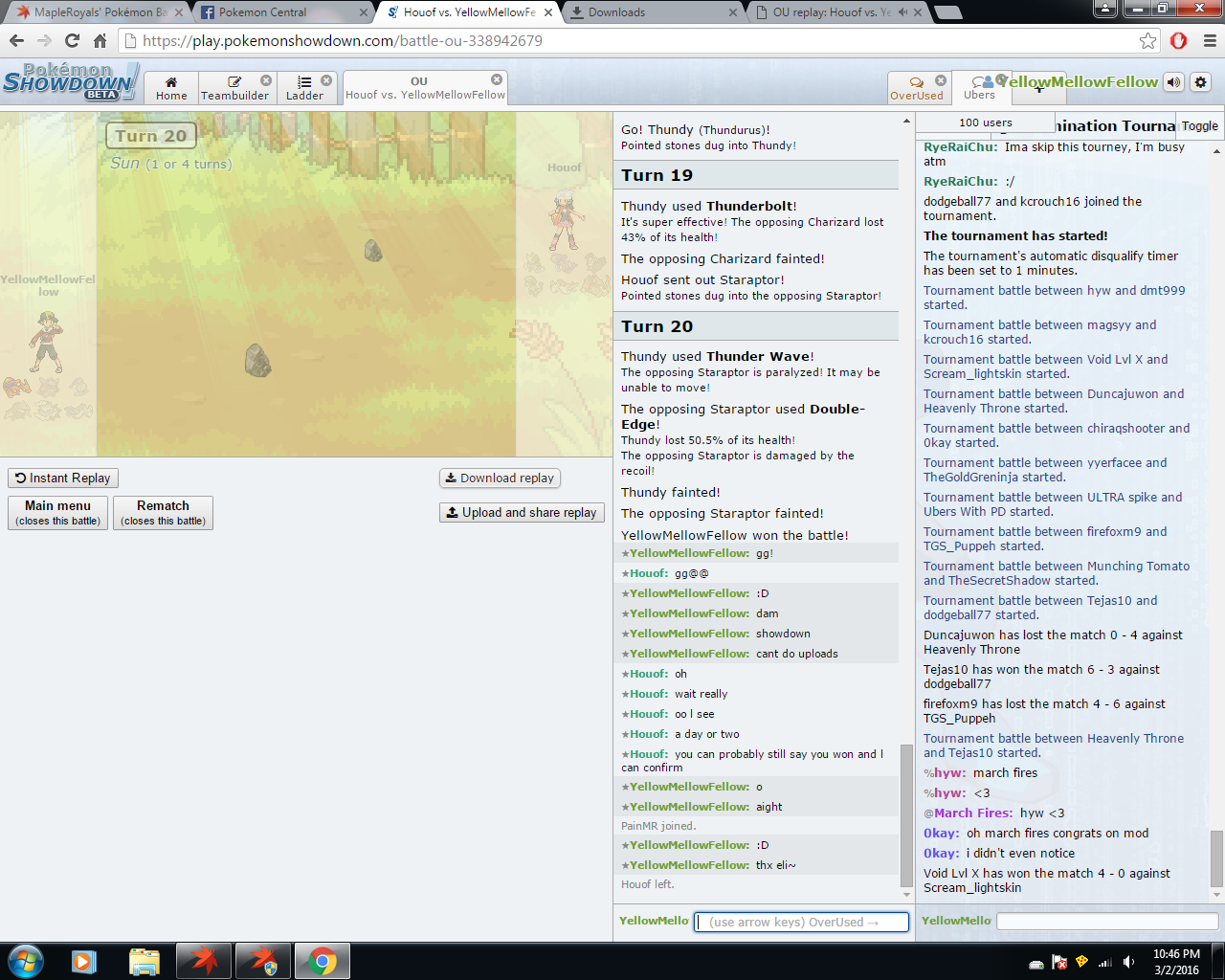The height and width of the screenshot is (980, 1225).
Task: Reload the page
Action: coord(72,40)
